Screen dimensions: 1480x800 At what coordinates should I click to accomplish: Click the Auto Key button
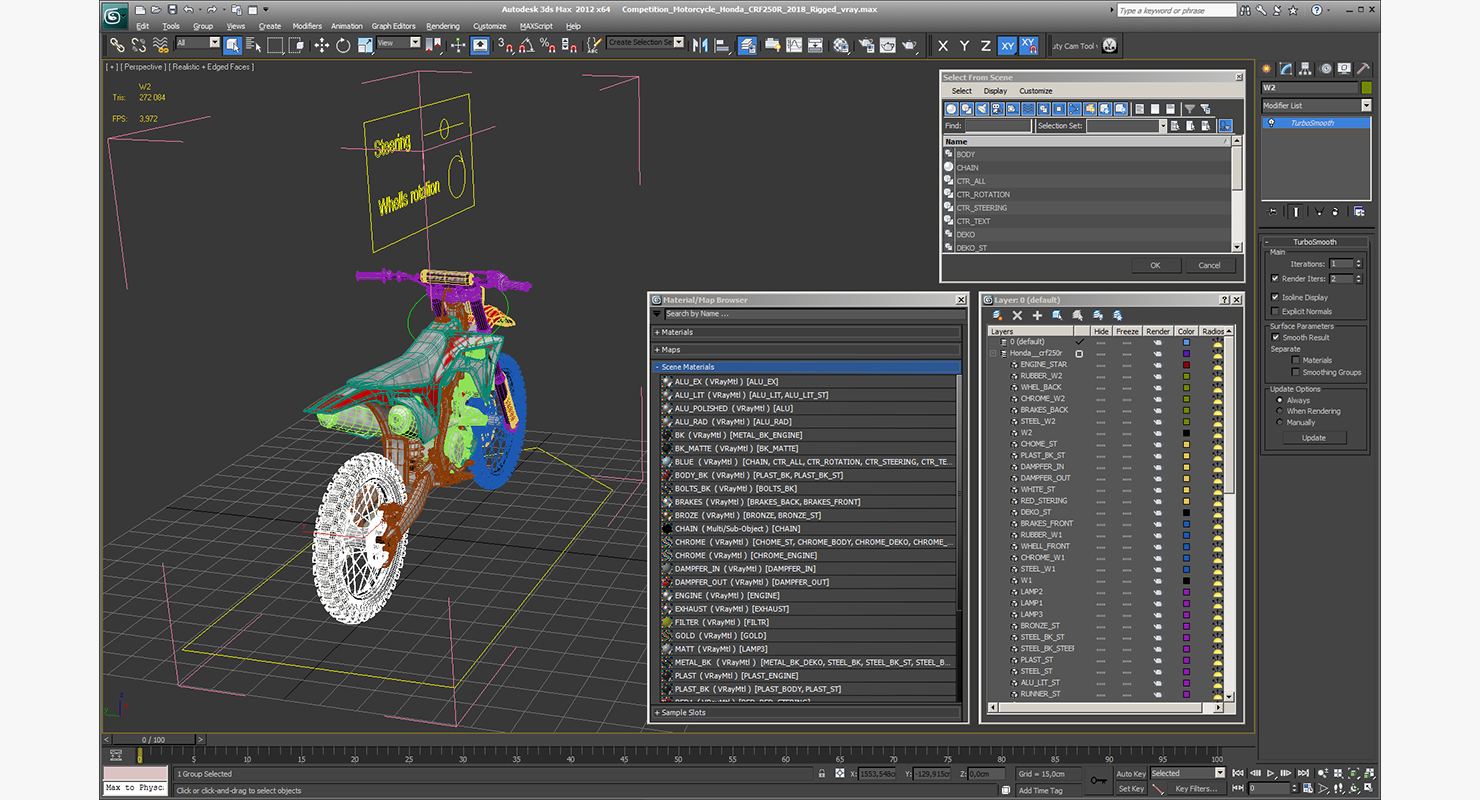[1130, 773]
